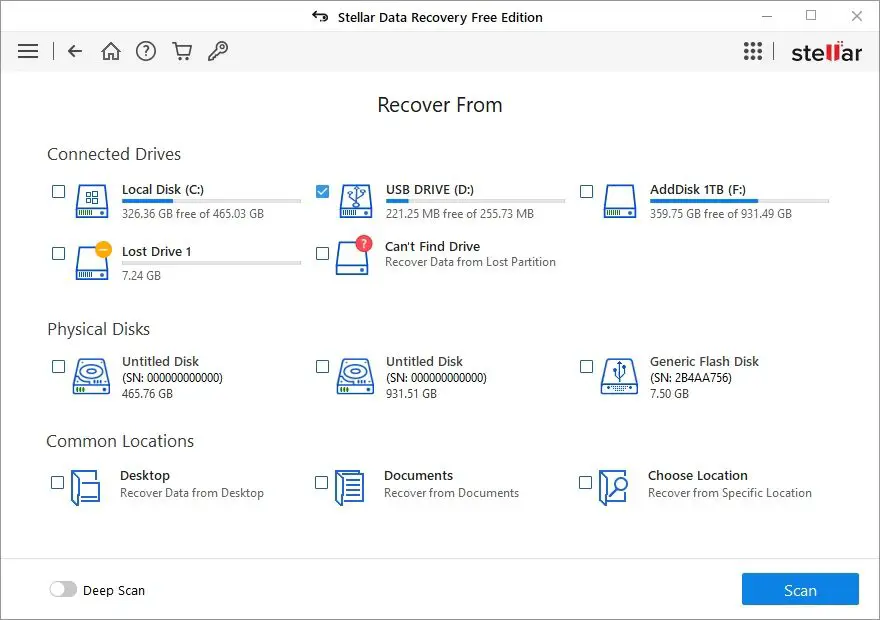Click '(SN: 2B4AA756)' serial text

pyautogui.click(x=691, y=378)
